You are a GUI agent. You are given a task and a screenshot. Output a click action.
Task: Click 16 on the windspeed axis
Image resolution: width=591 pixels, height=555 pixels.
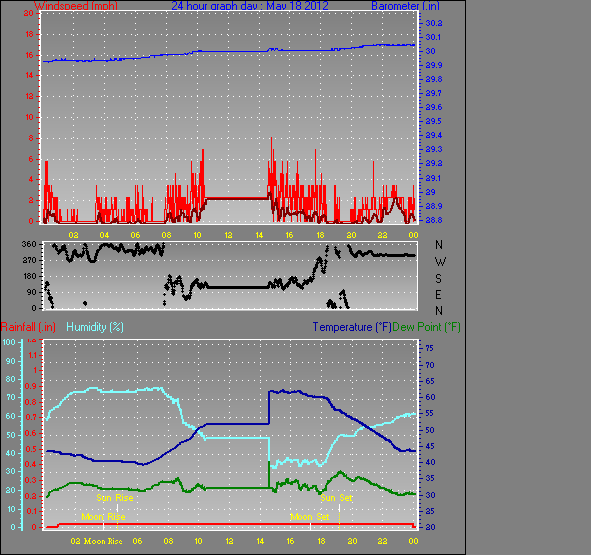click(x=29, y=55)
